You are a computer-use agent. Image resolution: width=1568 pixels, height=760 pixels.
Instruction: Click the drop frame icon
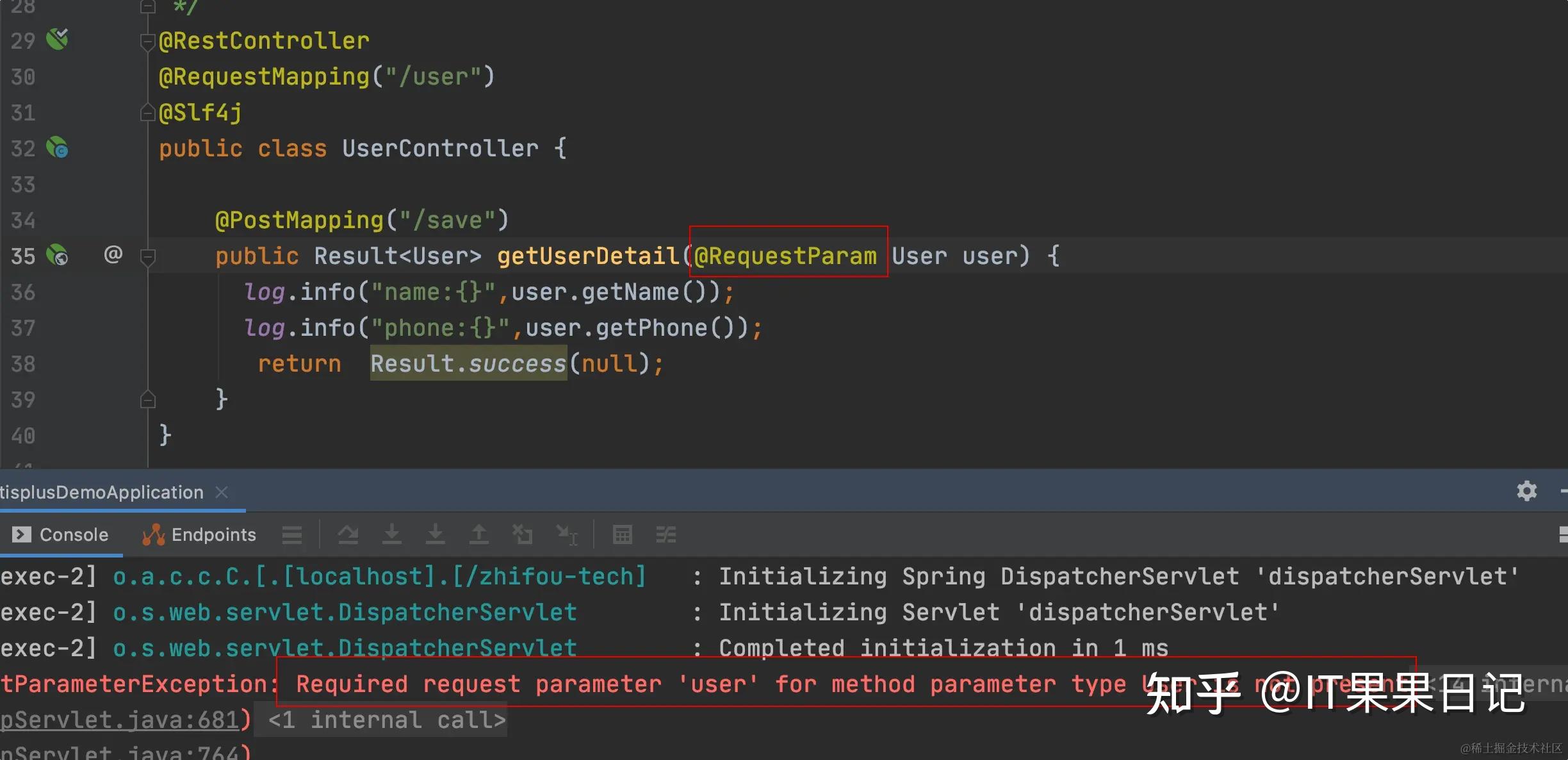[523, 534]
